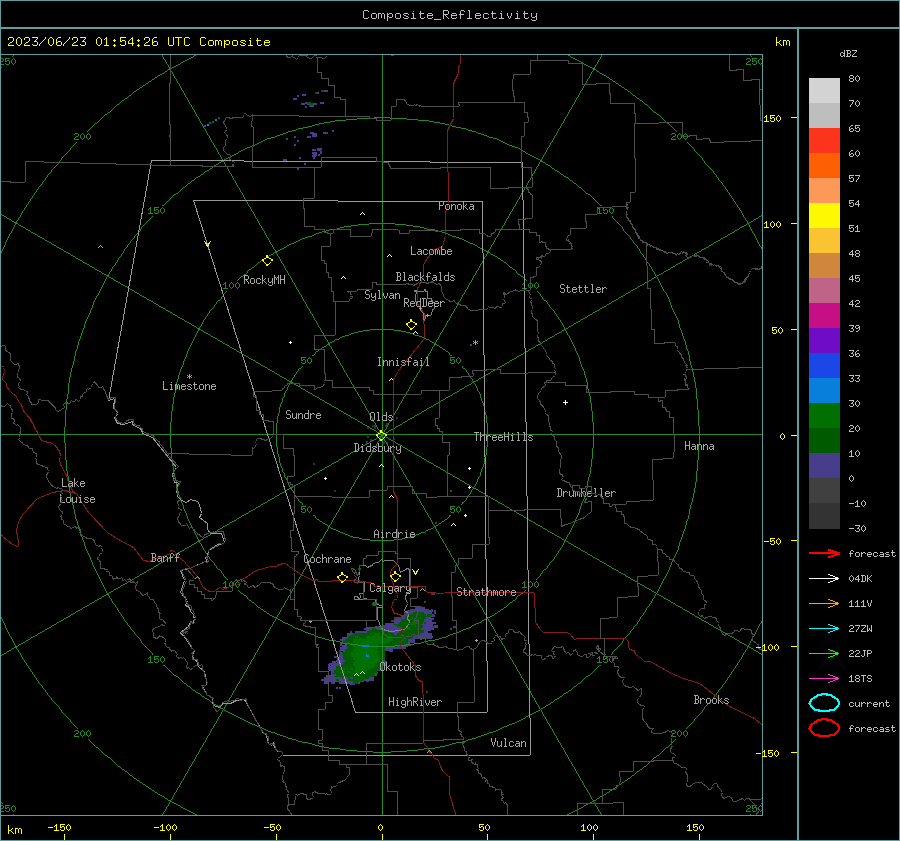Image resolution: width=900 pixels, height=841 pixels.
Task: Click the yellow diamond marker below RedDeer
Action: (411, 325)
